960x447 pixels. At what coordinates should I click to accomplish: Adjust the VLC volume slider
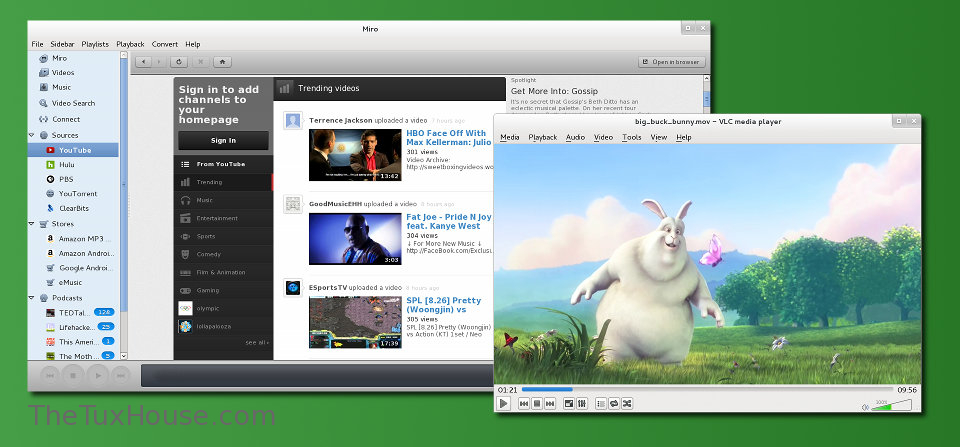897,405
